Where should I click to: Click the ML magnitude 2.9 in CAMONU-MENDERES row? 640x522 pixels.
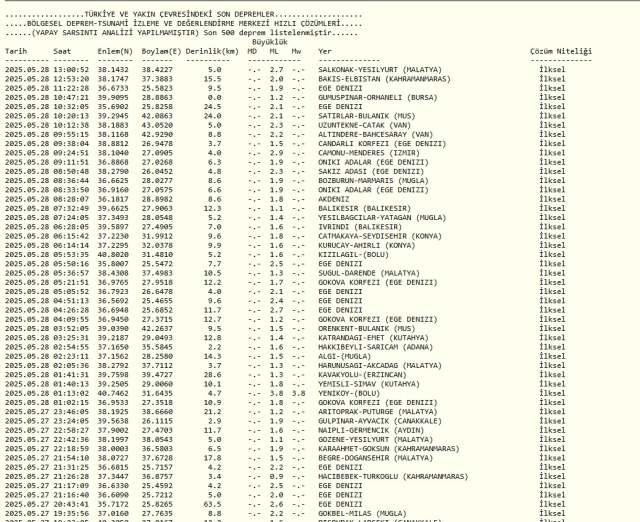click(x=276, y=153)
